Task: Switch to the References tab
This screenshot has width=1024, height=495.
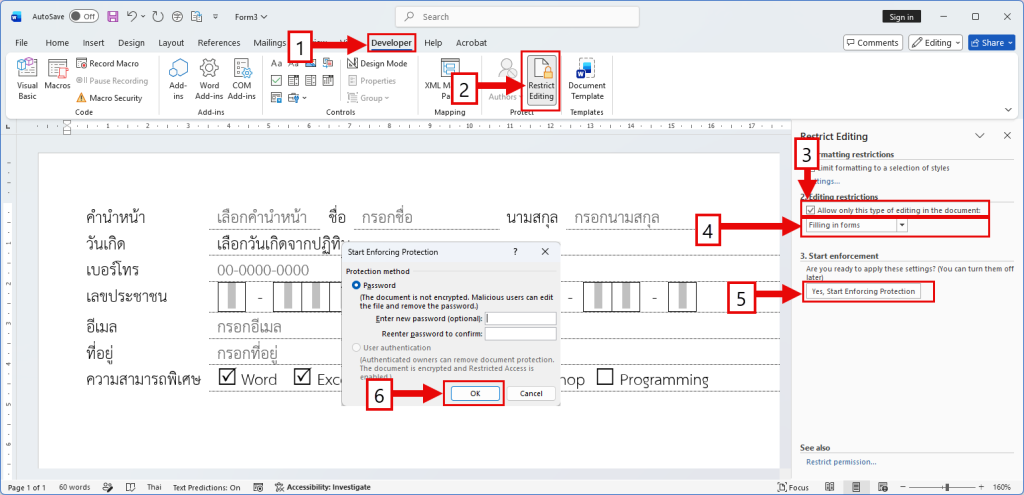Action: (219, 43)
